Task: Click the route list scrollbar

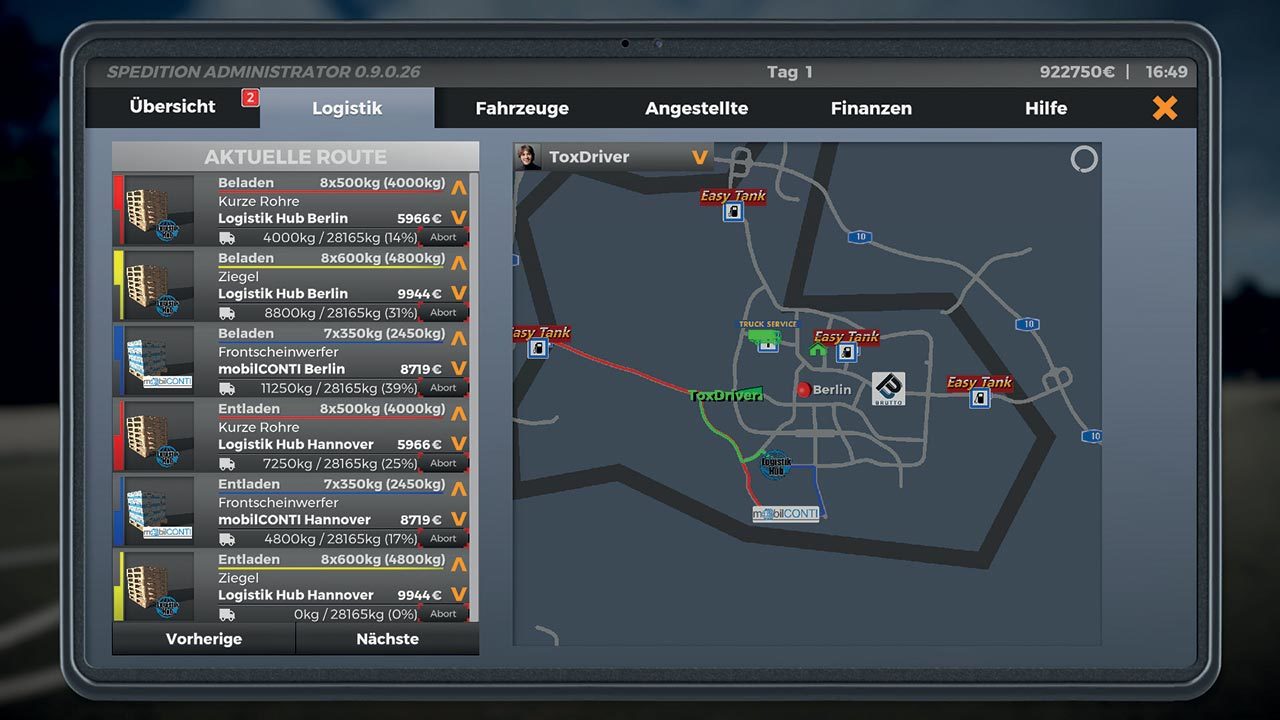Action: click(473, 398)
